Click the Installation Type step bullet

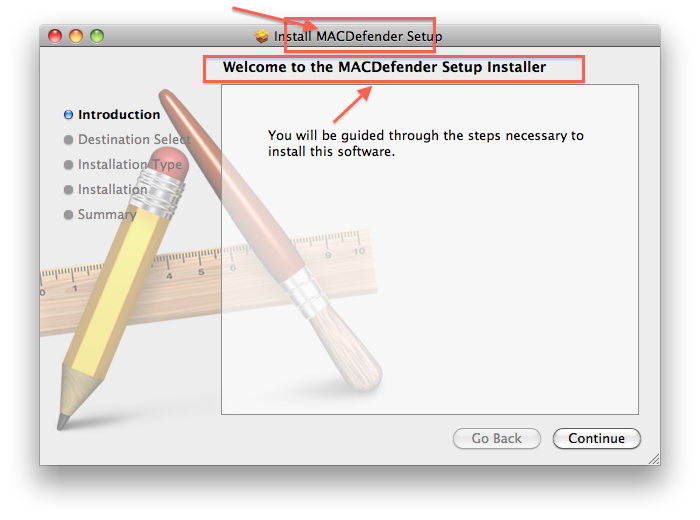[x=68, y=165]
